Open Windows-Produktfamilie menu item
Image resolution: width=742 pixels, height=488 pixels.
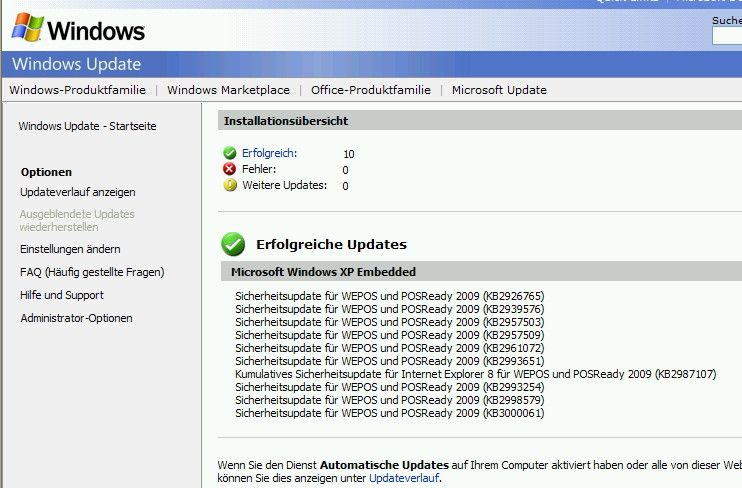(78, 90)
